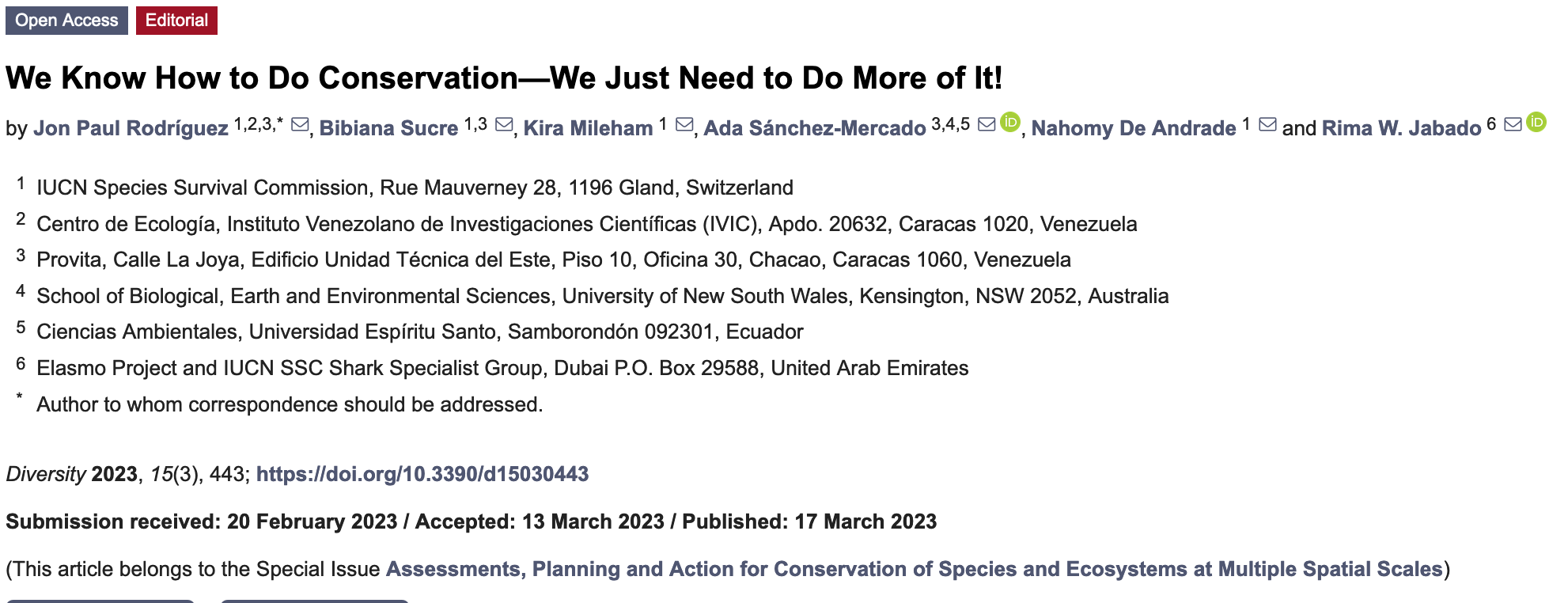The height and width of the screenshot is (603, 1568).
Task: Open author link Ada Sánchez-Mercado
Action: [814, 128]
